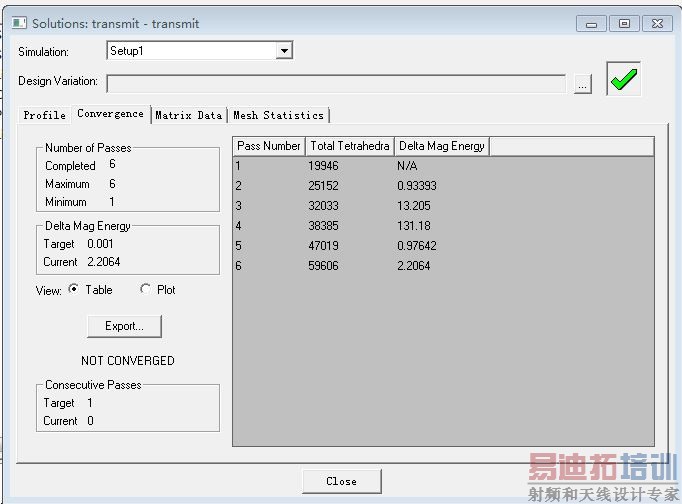The height and width of the screenshot is (504, 682).
Task: Select the row with 32033 tetrahedra
Action: coord(443,206)
